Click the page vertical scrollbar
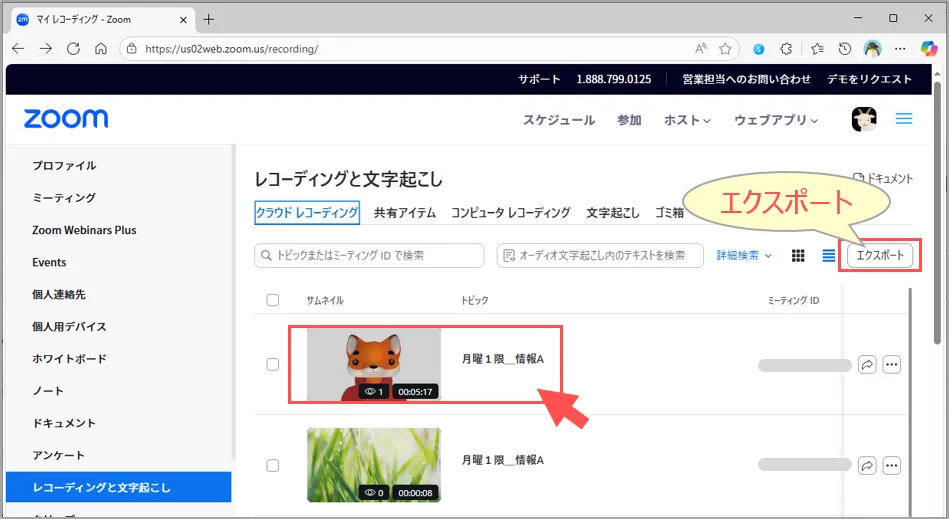Screen dimensions: 949x519 (938, 212)
